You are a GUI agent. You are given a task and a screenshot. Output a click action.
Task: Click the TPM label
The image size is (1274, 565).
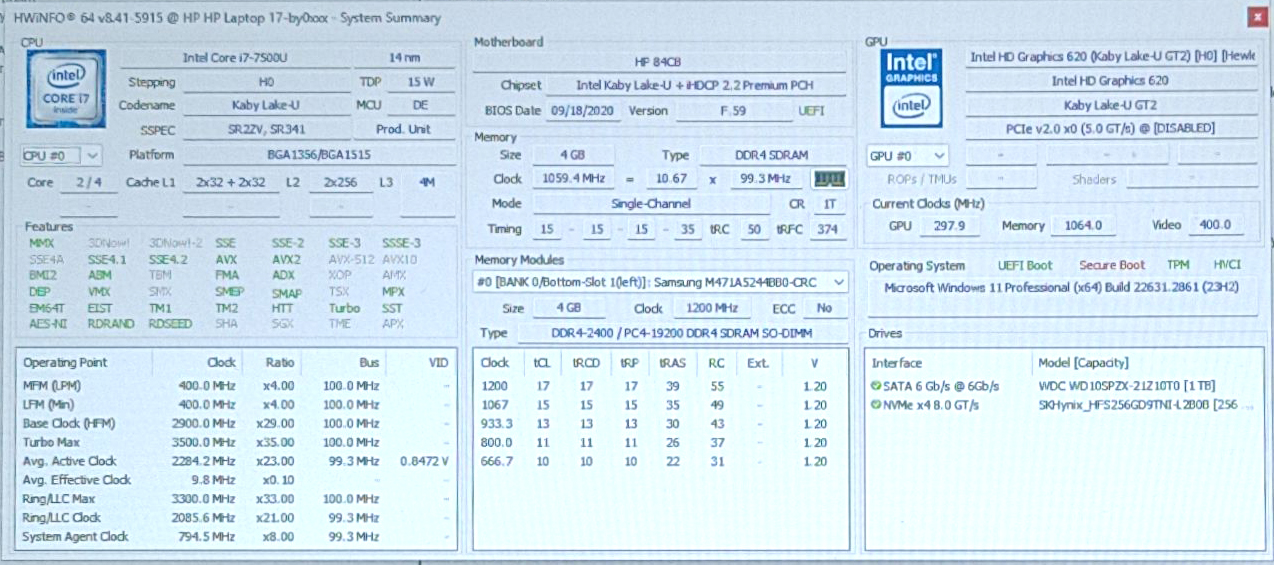click(x=1178, y=266)
